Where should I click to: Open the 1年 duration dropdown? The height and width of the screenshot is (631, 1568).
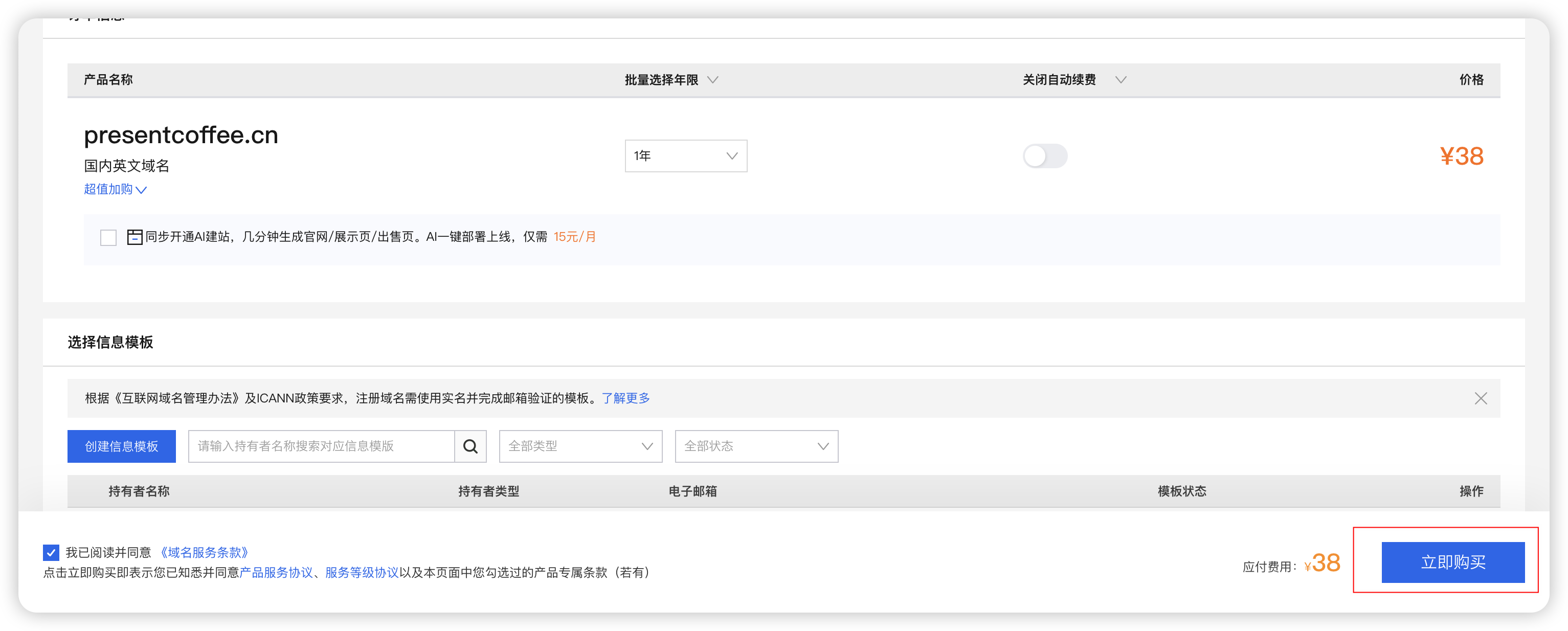point(685,156)
